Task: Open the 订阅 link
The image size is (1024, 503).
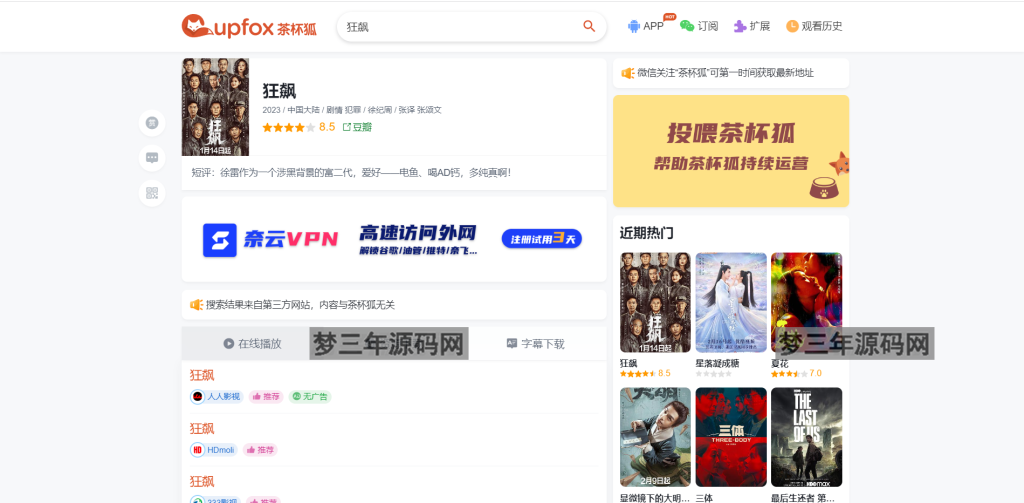Action: pos(699,26)
